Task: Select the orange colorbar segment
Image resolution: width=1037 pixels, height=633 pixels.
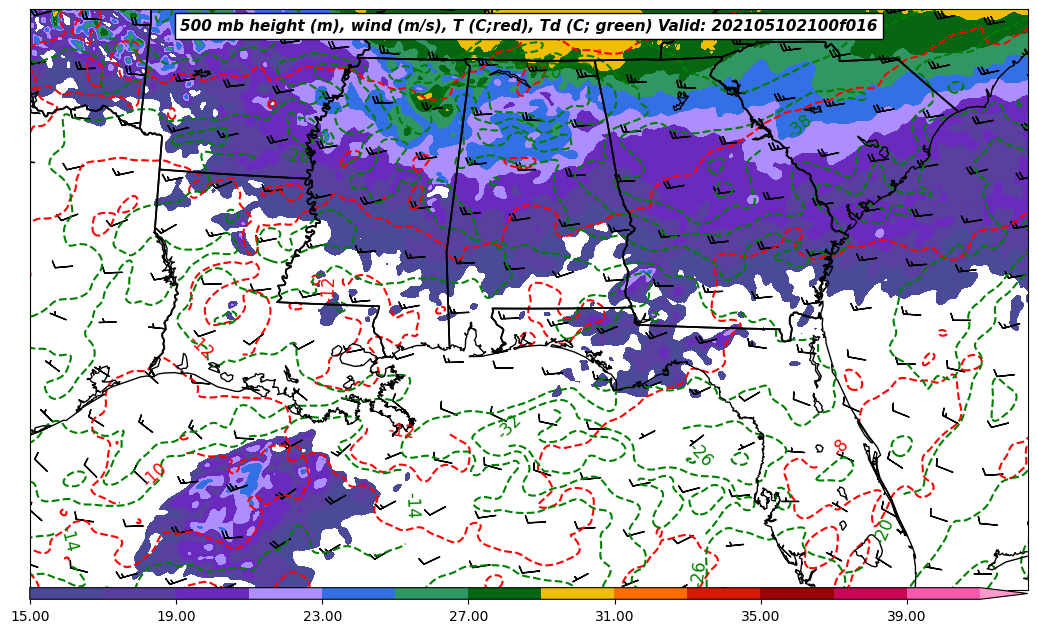Action: (x=650, y=593)
